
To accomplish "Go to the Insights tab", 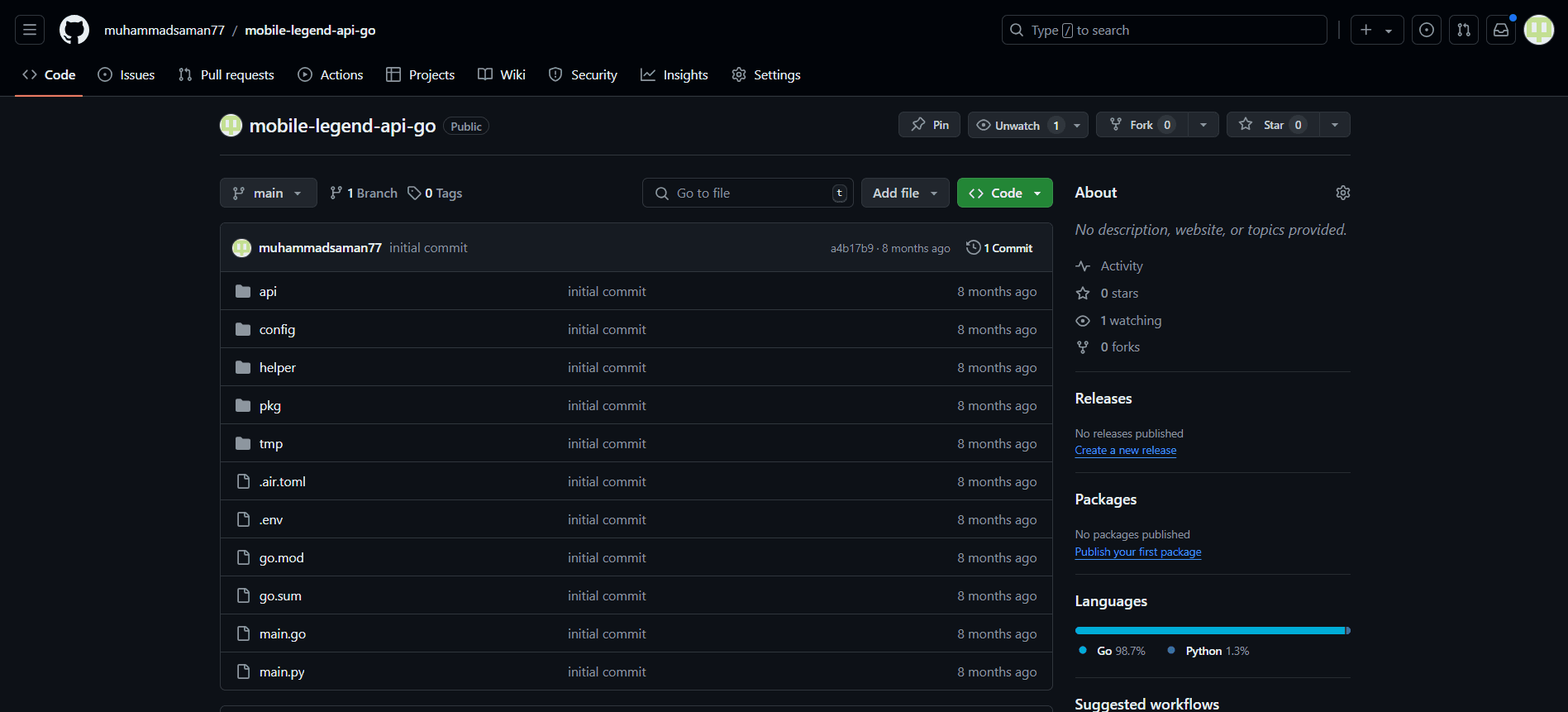I will (674, 74).
